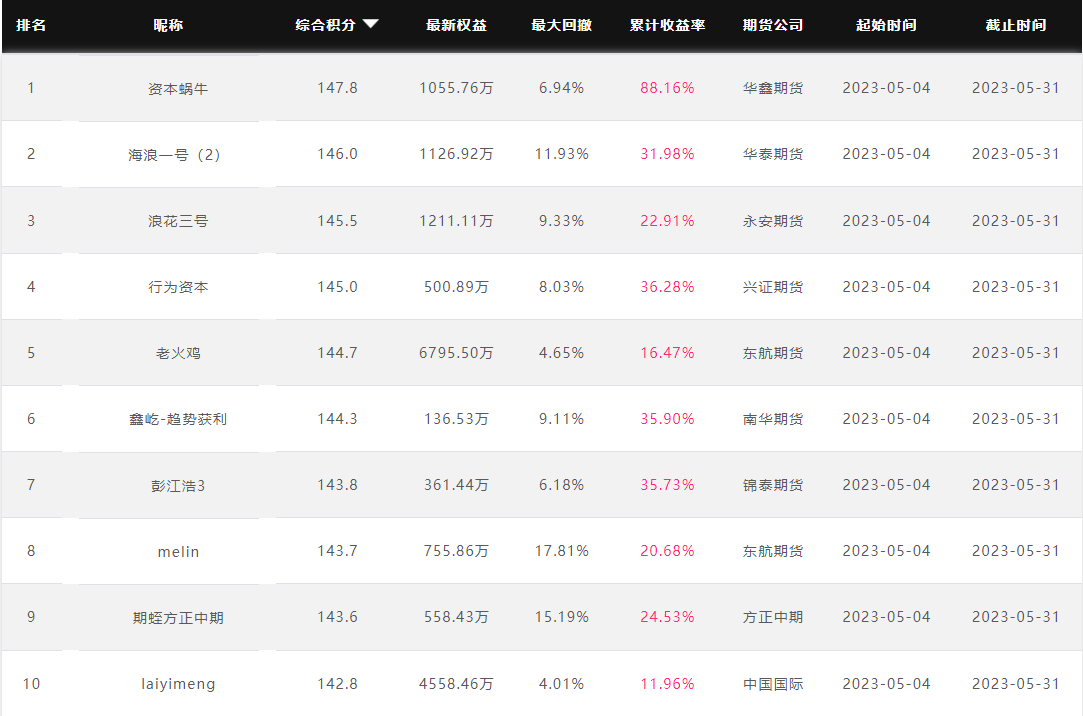Open trader 老火鸡
This screenshot has height=716, width=1083.
[x=178, y=353]
